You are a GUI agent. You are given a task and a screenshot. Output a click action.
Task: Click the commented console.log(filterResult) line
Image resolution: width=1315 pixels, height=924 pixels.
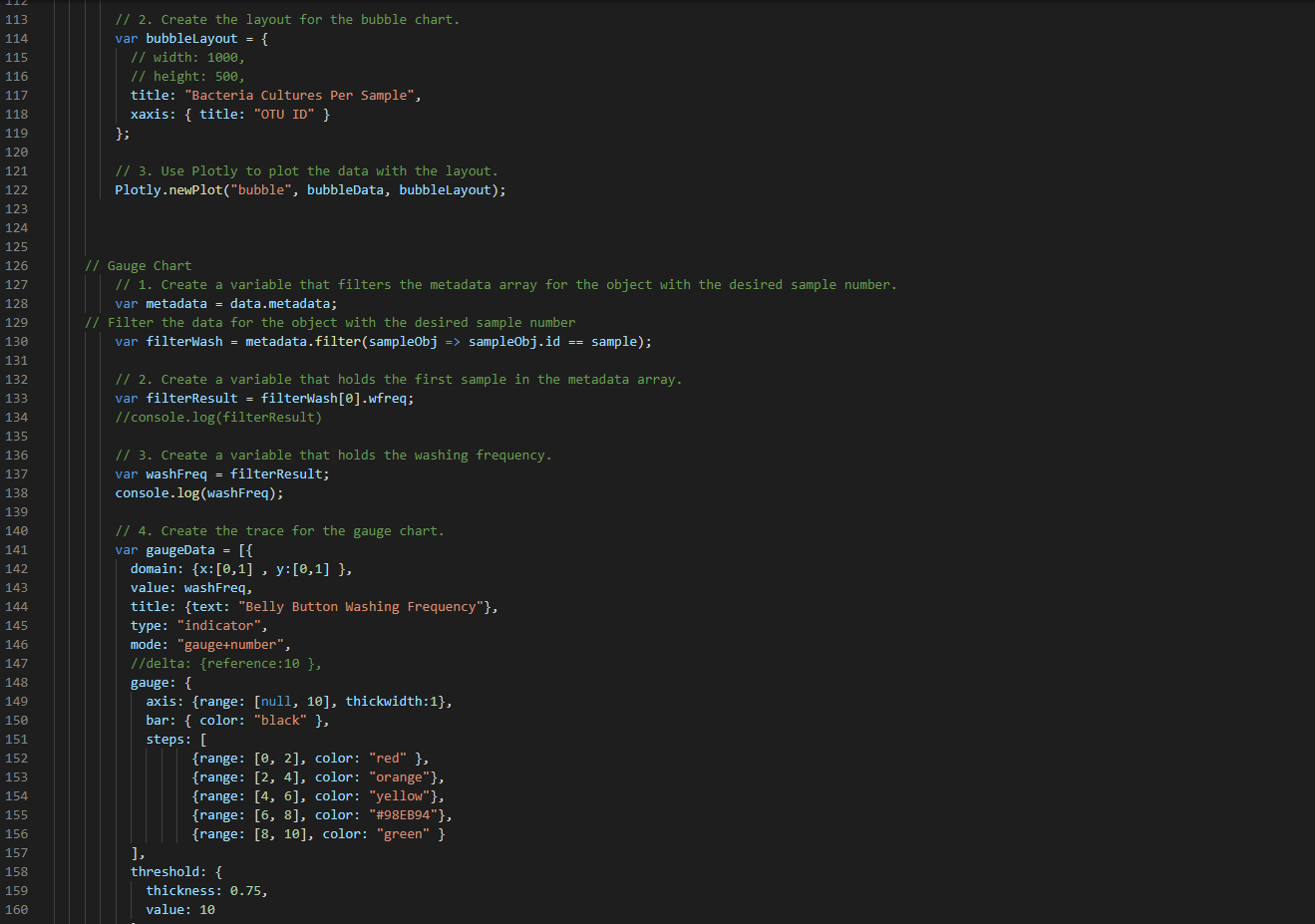coord(219,417)
